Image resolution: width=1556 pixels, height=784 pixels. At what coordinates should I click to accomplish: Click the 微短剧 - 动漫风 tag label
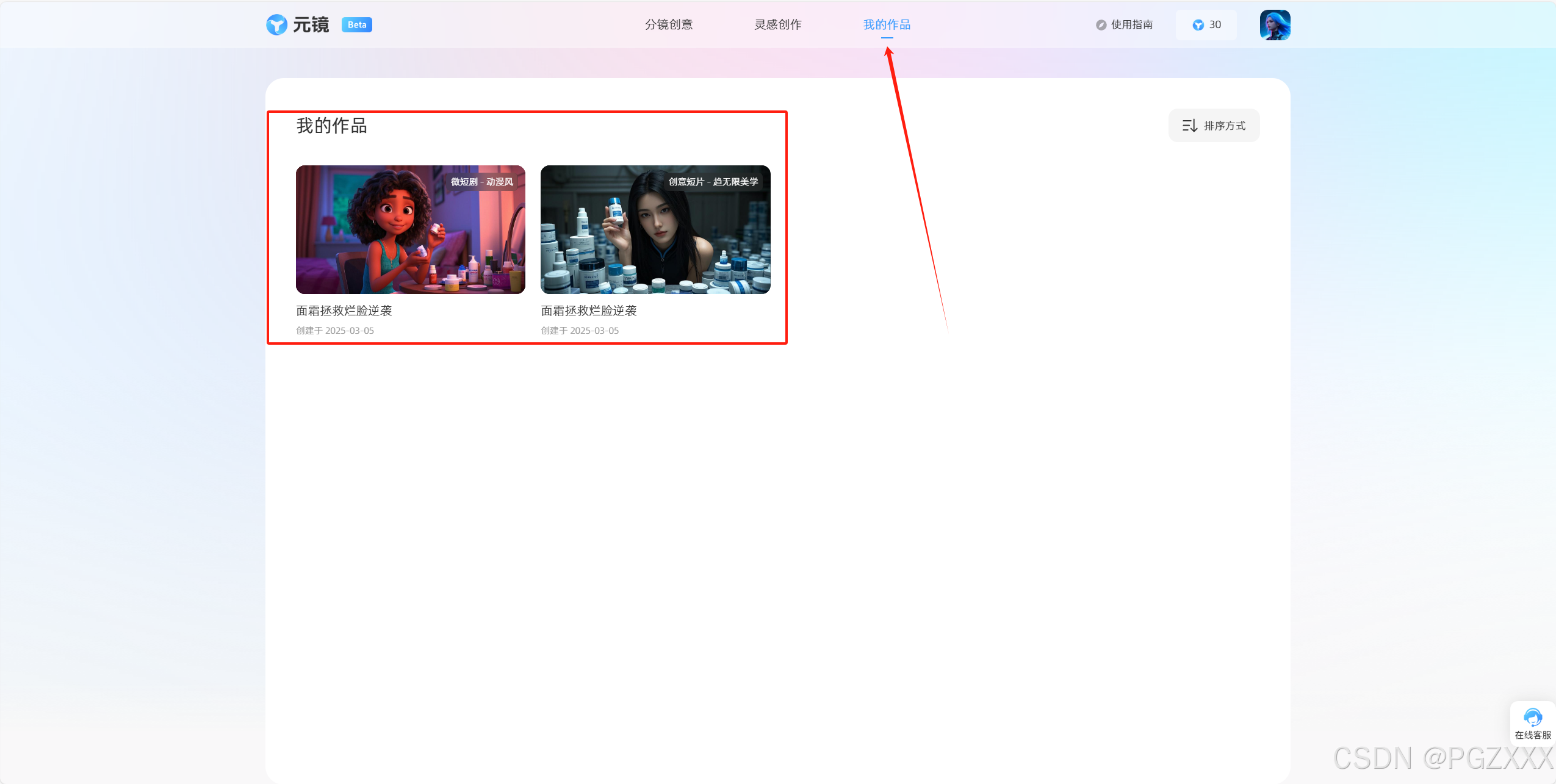(482, 182)
